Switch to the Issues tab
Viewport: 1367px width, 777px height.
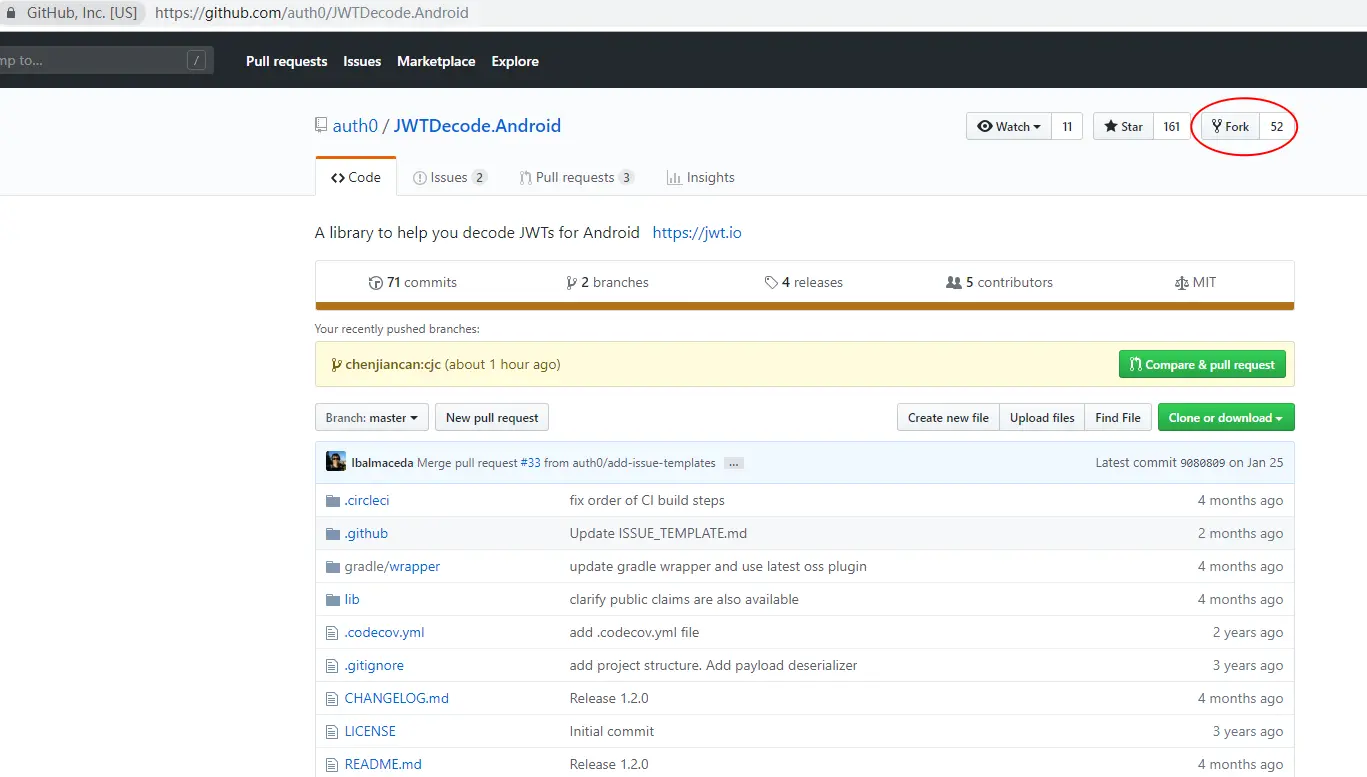click(449, 177)
